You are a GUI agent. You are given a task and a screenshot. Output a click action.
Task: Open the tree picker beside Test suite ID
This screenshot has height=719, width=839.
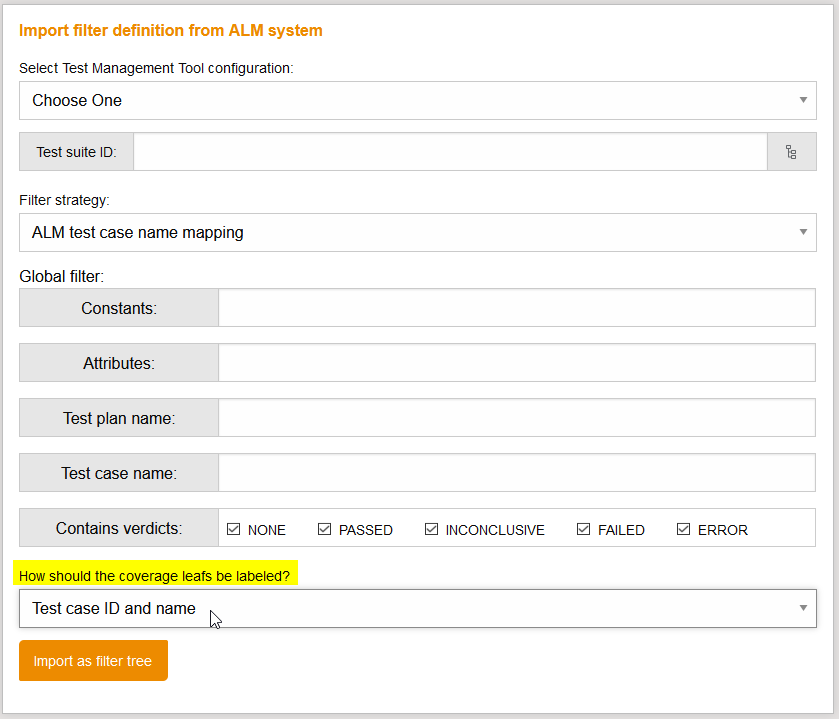[x=791, y=151]
